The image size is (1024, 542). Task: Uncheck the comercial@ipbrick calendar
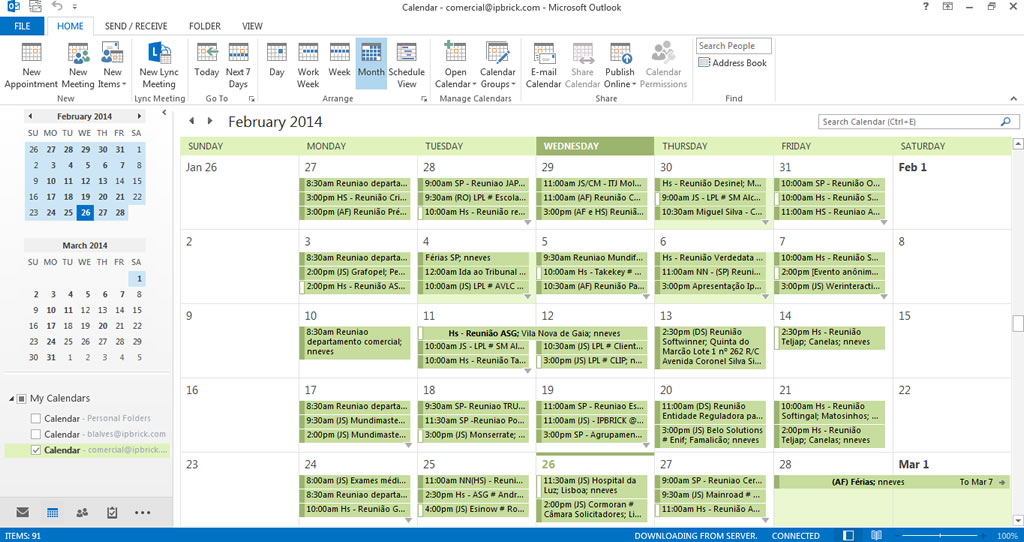pos(36,450)
